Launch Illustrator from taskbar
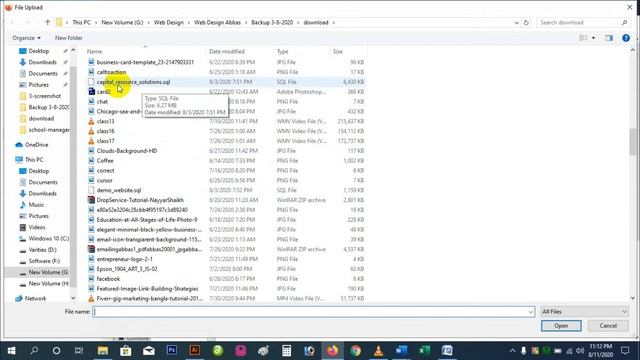Image resolution: width=640 pixels, height=360 pixels. point(195,351)
